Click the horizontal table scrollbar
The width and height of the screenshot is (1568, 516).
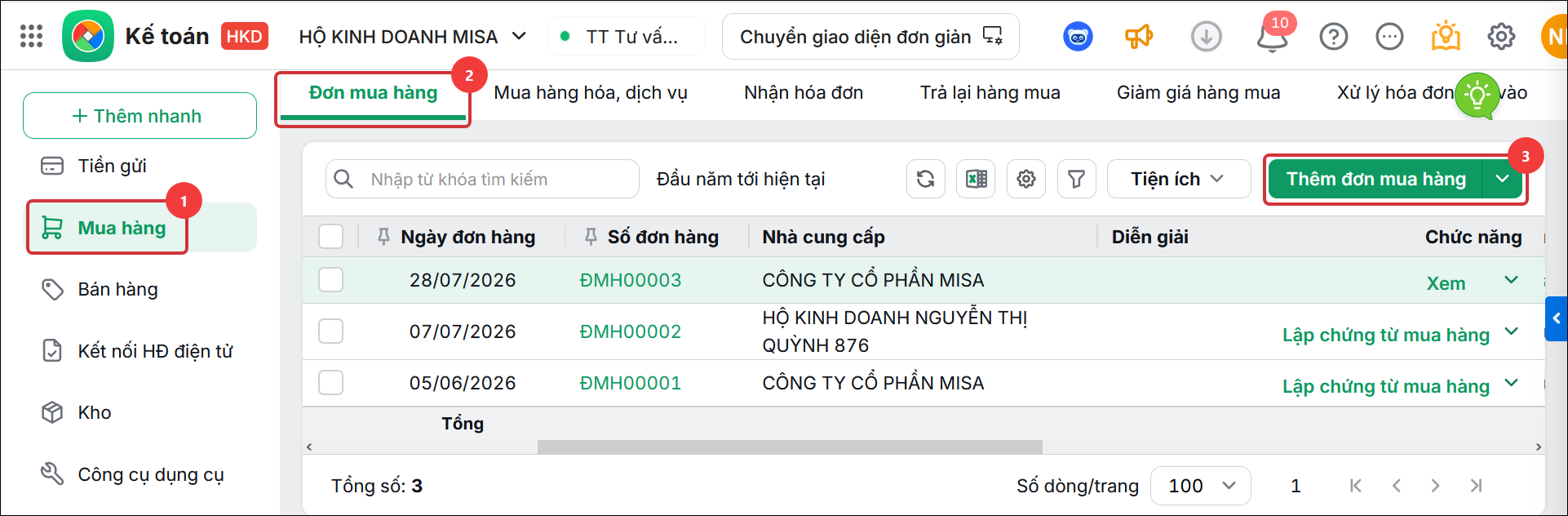(x=790, y=447)
